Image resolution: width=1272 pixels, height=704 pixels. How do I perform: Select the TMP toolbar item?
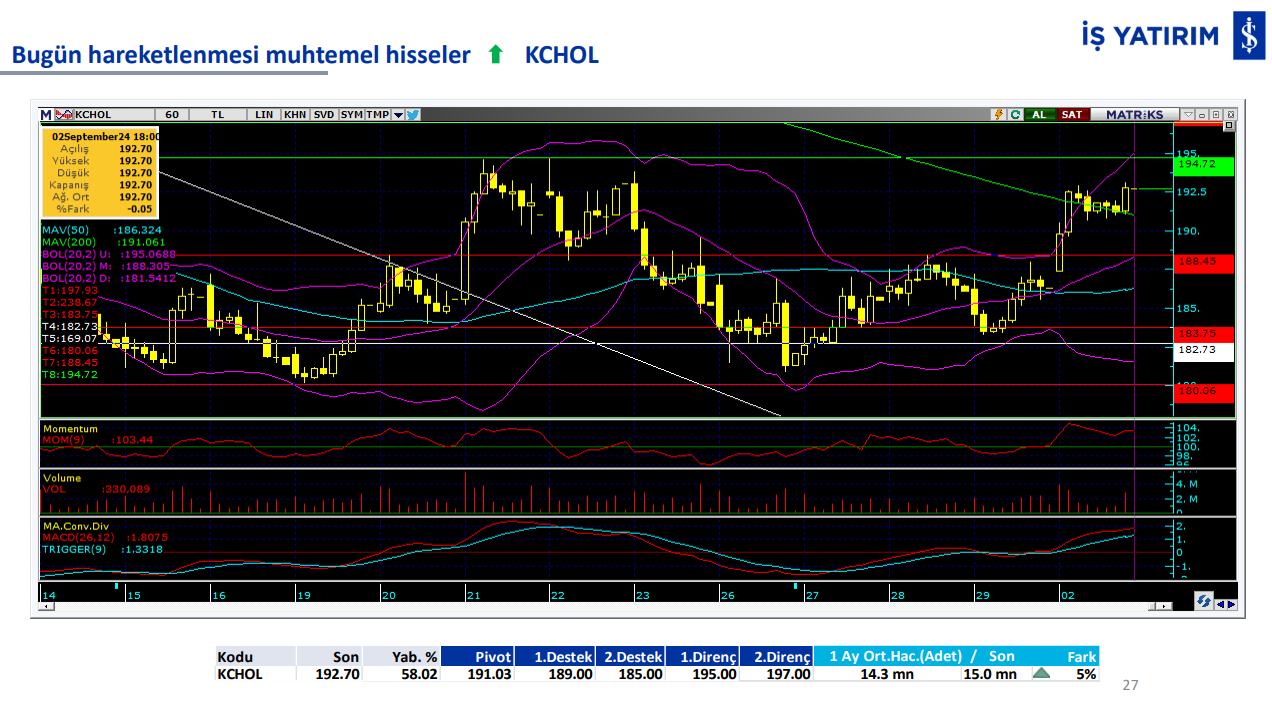coord(378,115)
